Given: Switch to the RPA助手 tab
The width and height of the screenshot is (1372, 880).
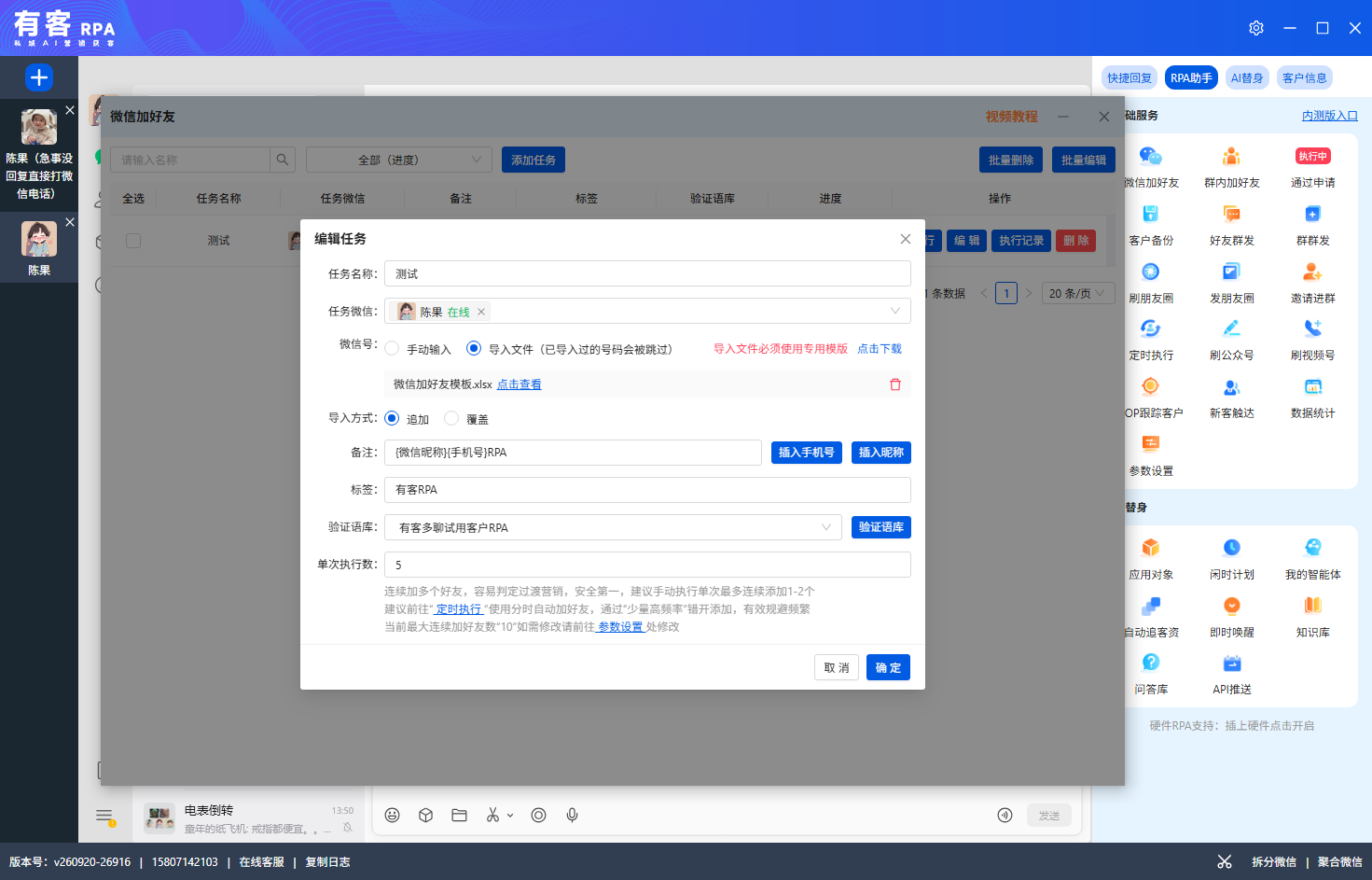Looking at the screenshot, I should click(x=1191, y=78).
